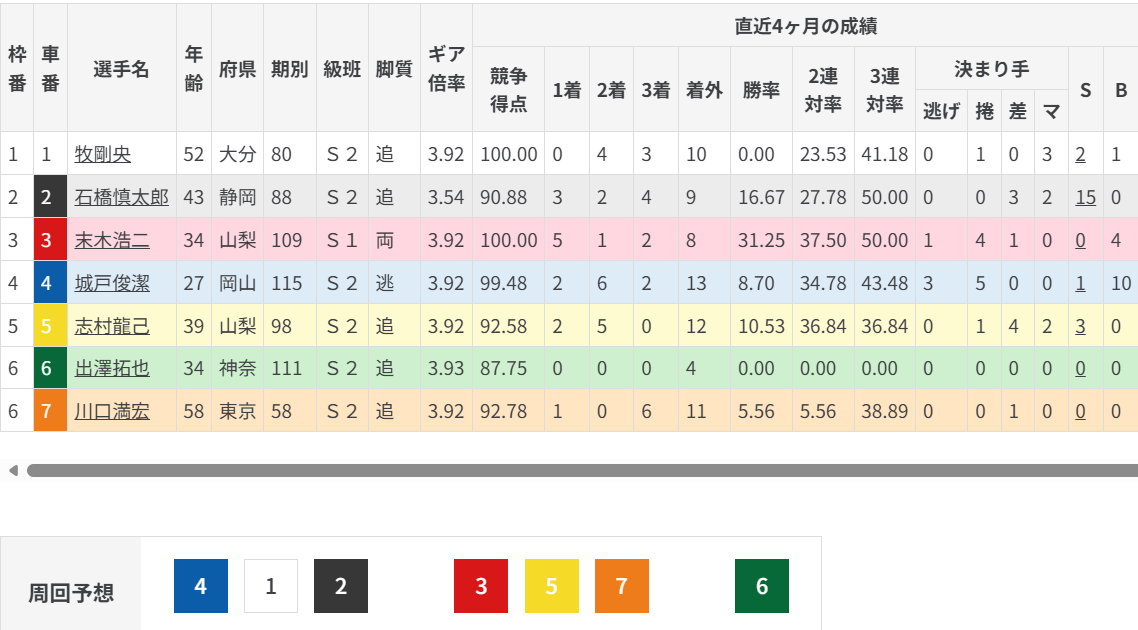
Task: Open racer 石橋慎太郎 profile link
Action: (x=122, y=197)
